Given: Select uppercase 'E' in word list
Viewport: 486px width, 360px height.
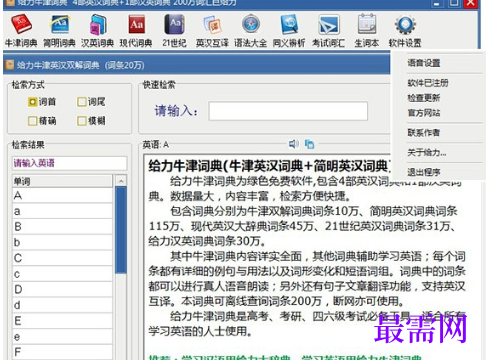Looking at the screenshot, I should point(62,321).
